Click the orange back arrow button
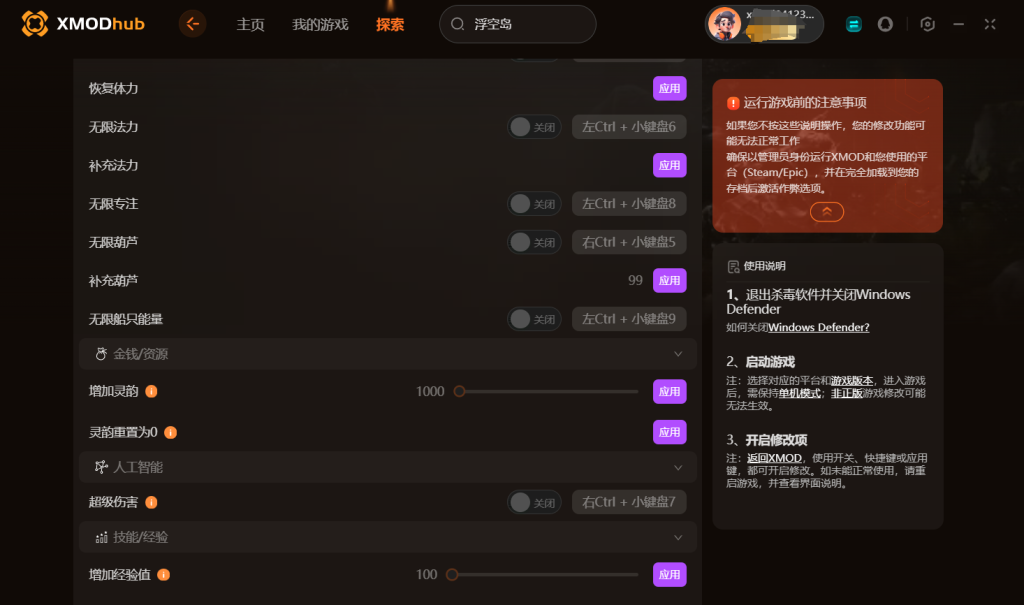Viewport: 1024px width, 605px height. [192, 24]
